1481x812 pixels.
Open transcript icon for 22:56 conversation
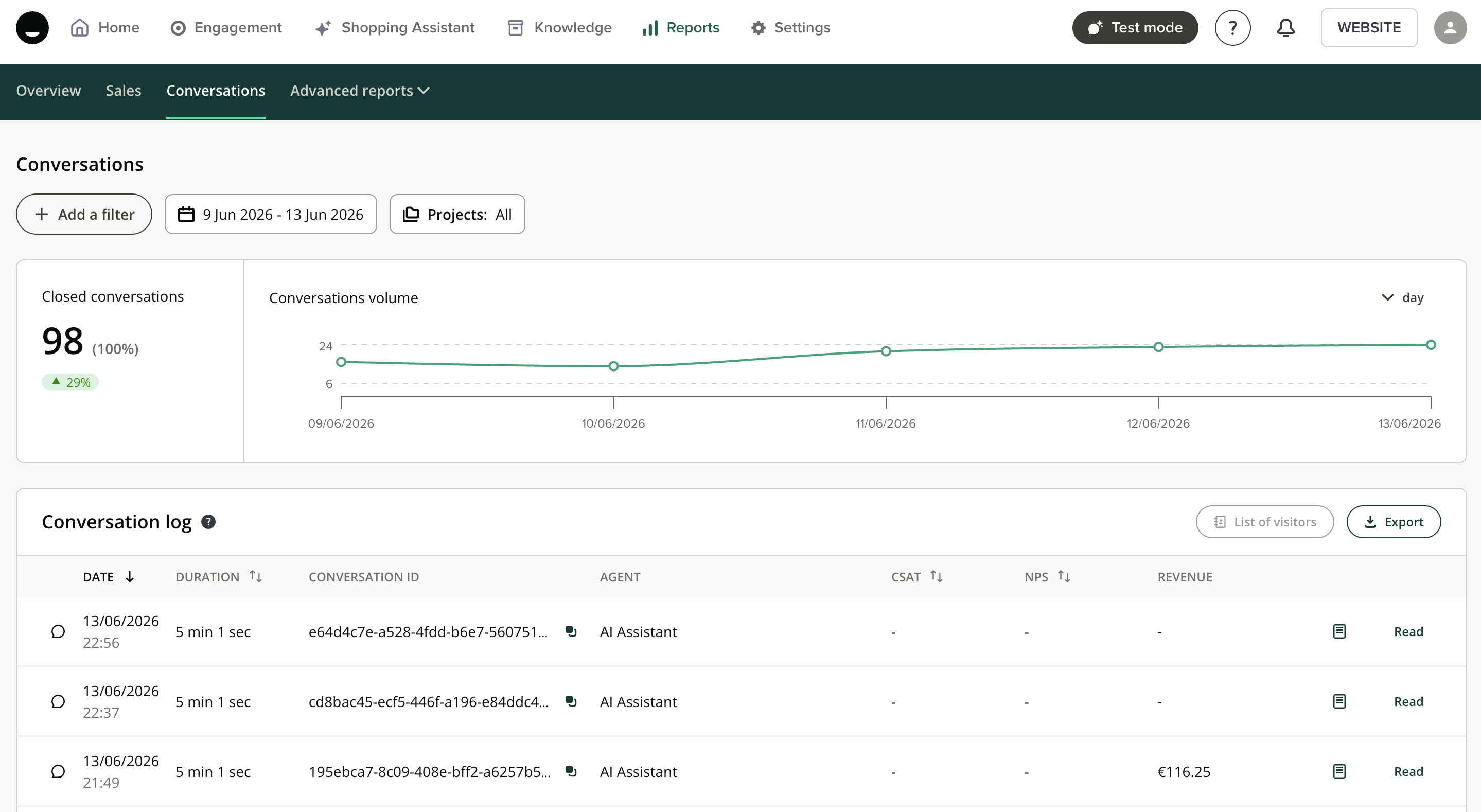click(x=1339, y=631)
